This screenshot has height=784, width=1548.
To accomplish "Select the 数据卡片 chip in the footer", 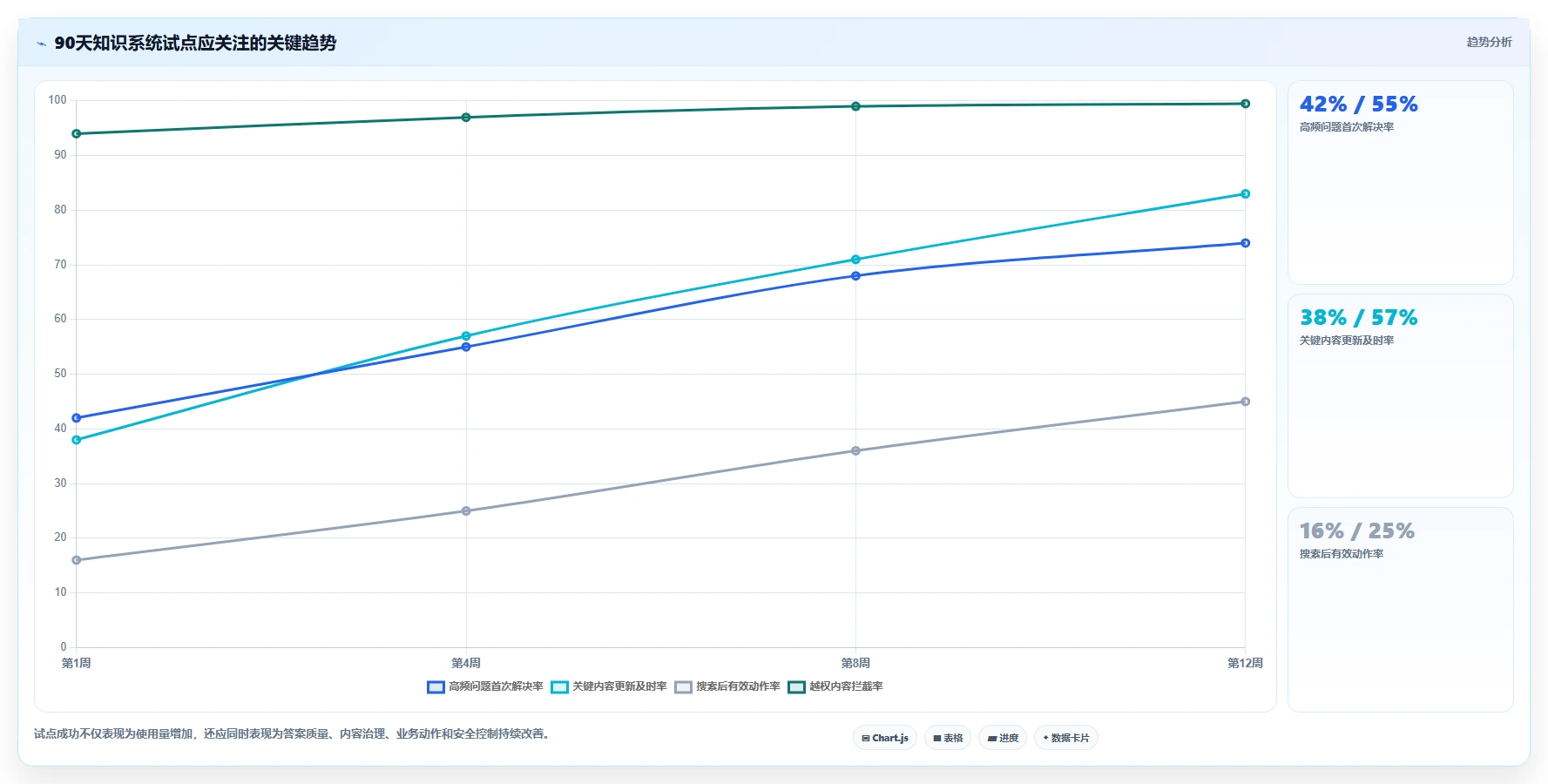I will (x=1066, y=738).
